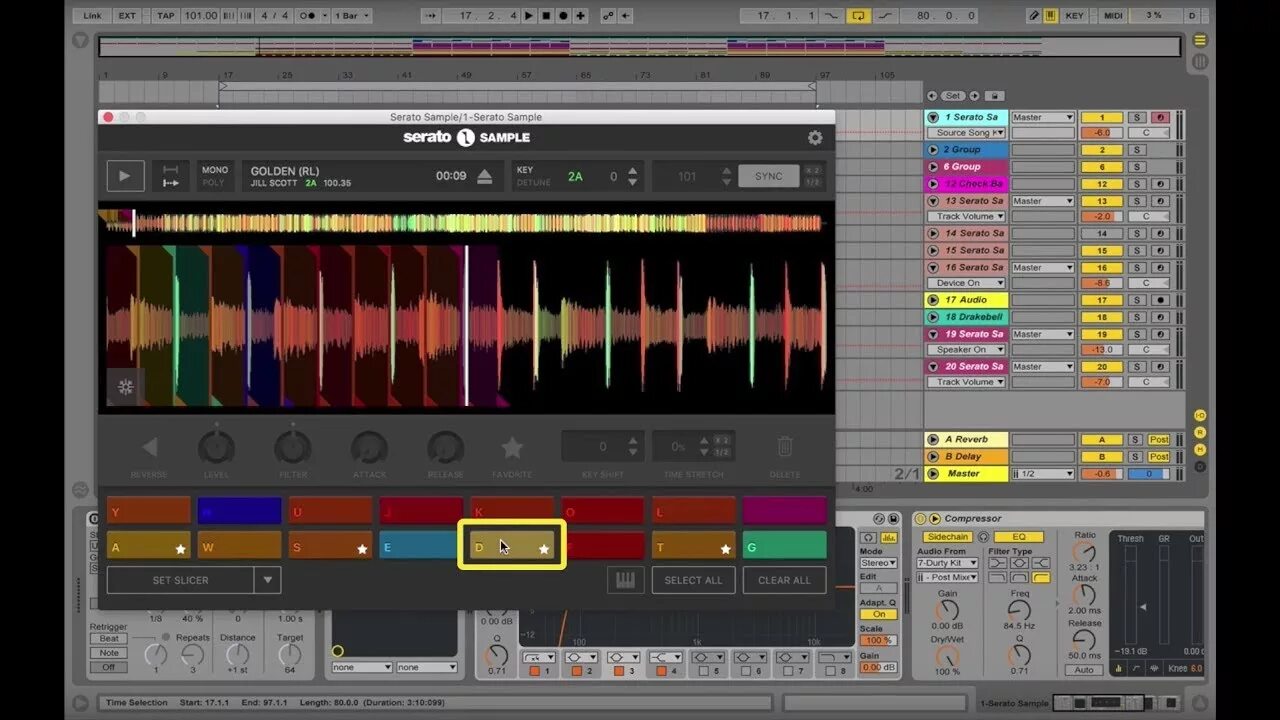Click the snowflake icon on the waveform display

click(125, 386)
